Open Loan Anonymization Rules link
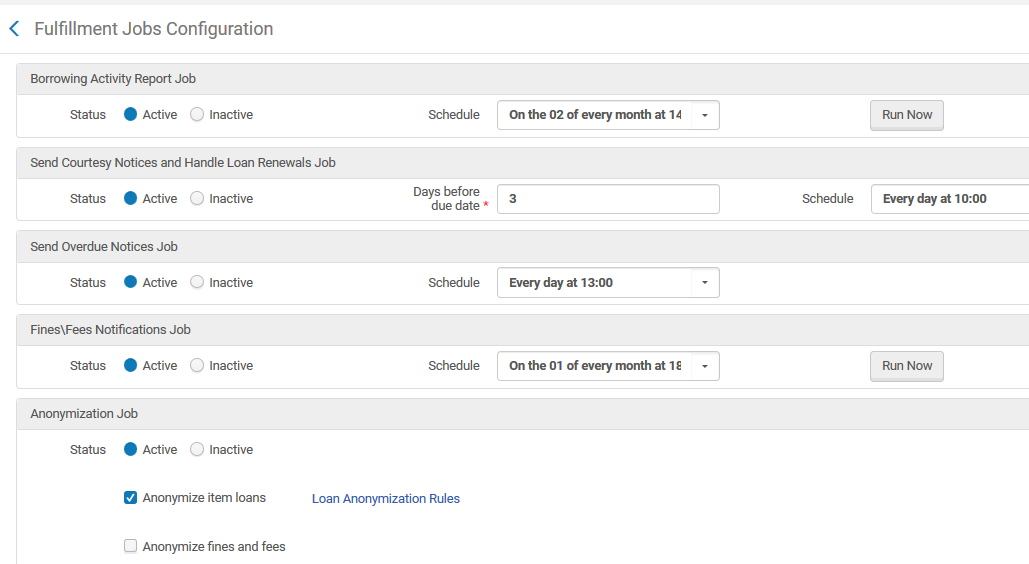 386,499
